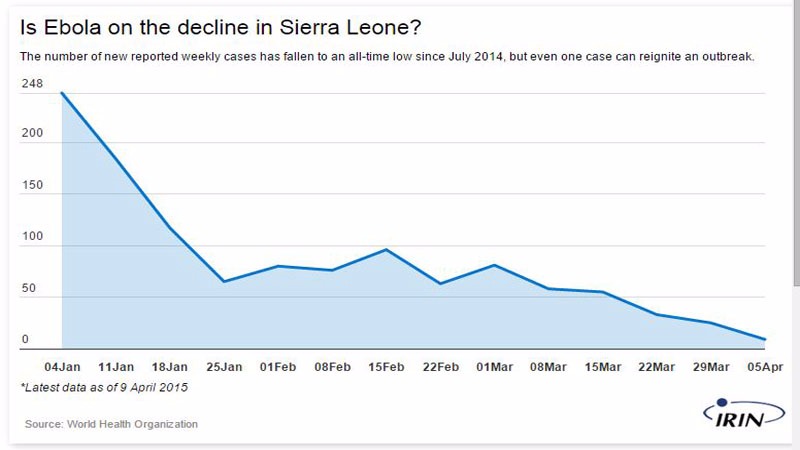Click the 01Mar data point on the line
The width and height of the screenshot is (800, 450).
pyautogui.click(x=494, y=265)
